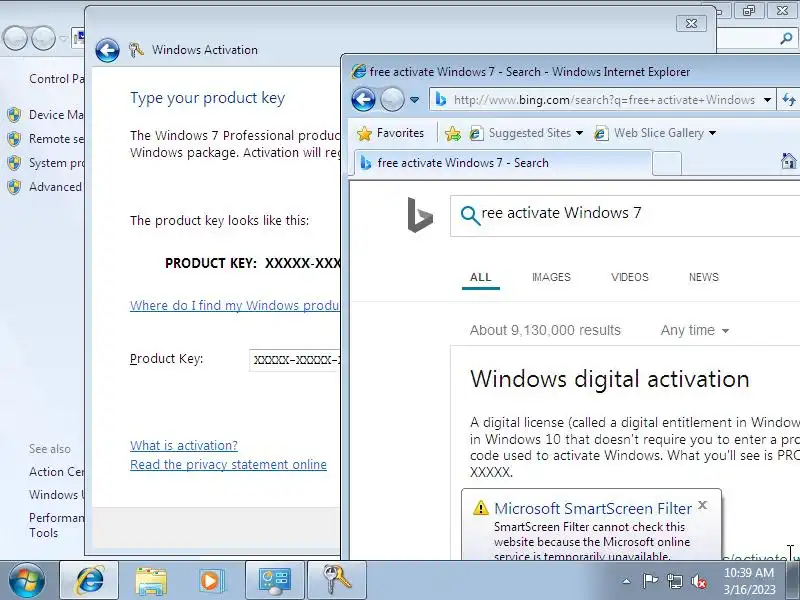800x600 pixels.
Task: Click the Add to Favorites Bar icon
Action: tap(453, 134)
